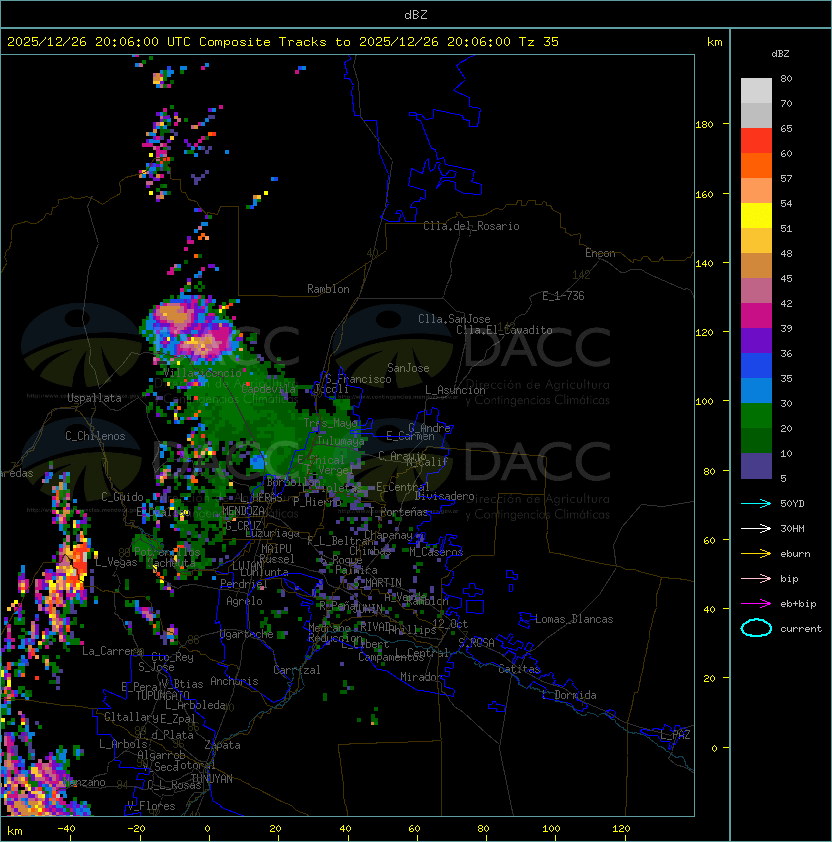This screenshot has height=842, width=832.
Task: Click the 'Agrelo' place label
Action: (244, 601)
